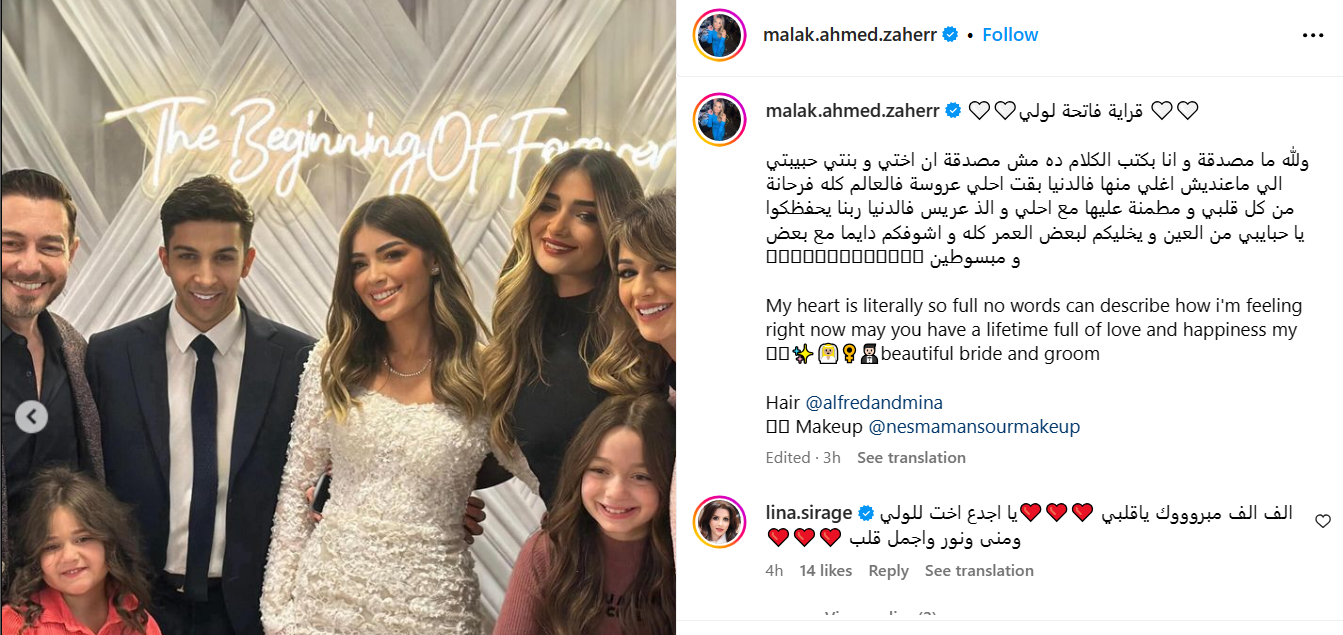View the 14 likes on the comment

pyautogui.click(x=826, y=570)
